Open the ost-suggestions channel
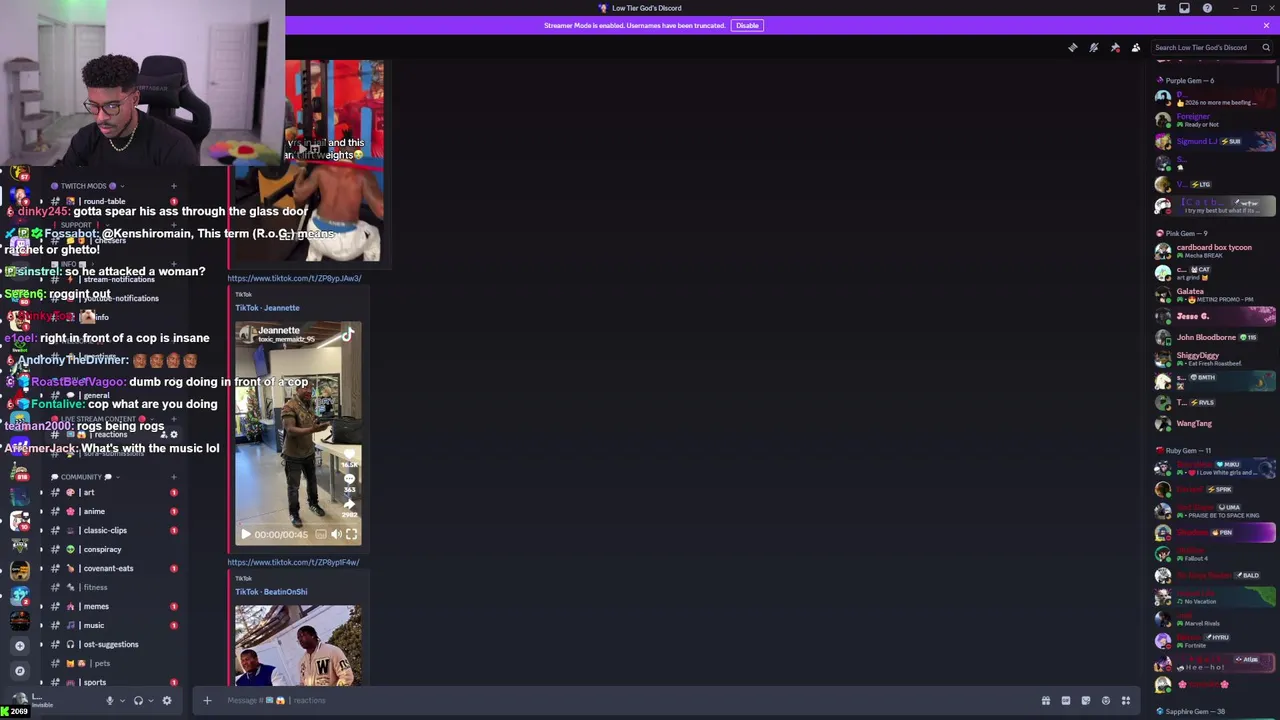 pyautogui.click(x=110, y=644)
